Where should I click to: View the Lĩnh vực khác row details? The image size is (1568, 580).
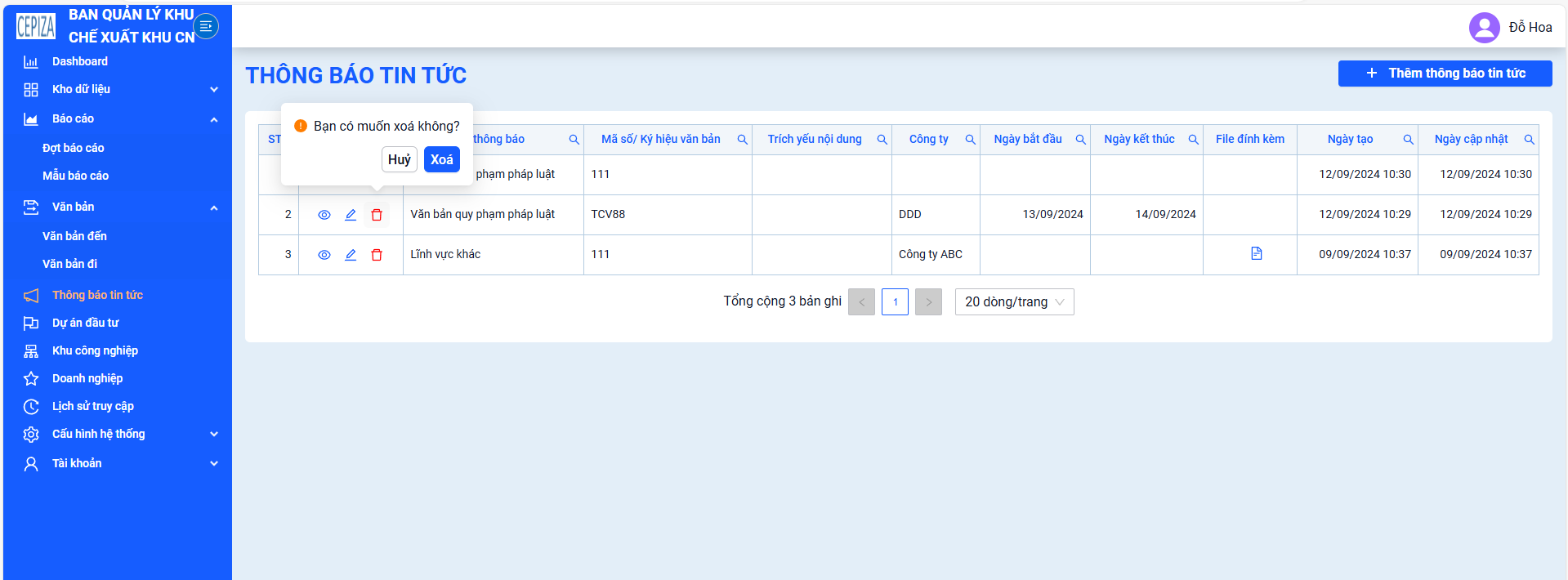(x=324, y=255)
